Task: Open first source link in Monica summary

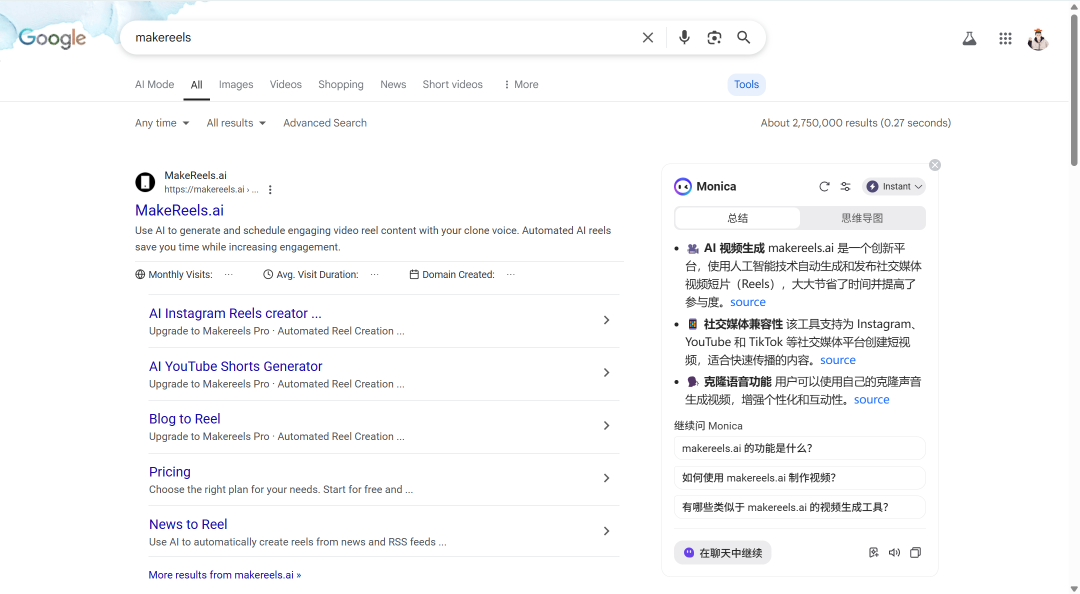Action: [748, 302]
